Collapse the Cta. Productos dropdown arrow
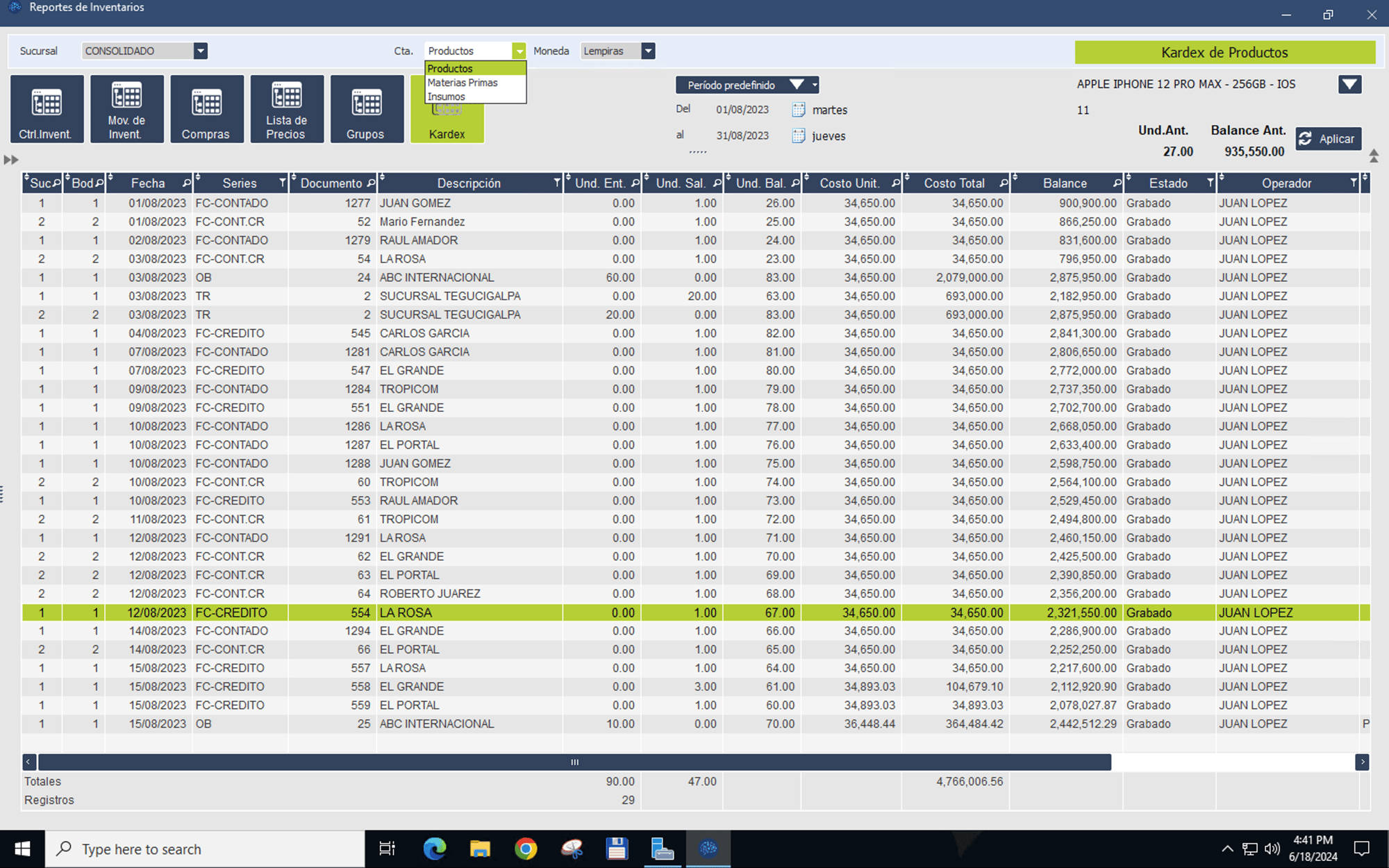The image size is (1389, 868). tap(519, 51)
